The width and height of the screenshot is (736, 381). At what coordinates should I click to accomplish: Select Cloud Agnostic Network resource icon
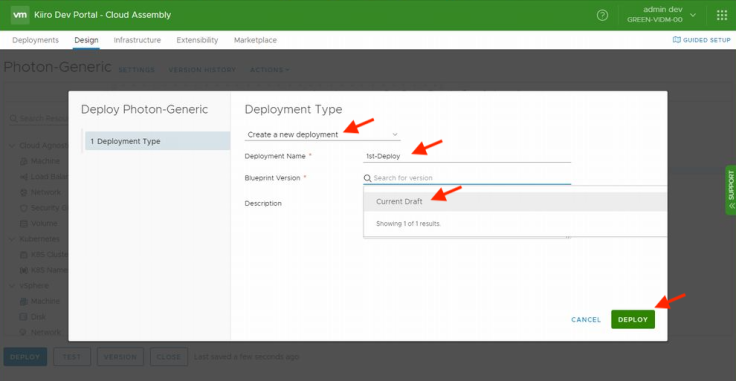click(23, 192)
